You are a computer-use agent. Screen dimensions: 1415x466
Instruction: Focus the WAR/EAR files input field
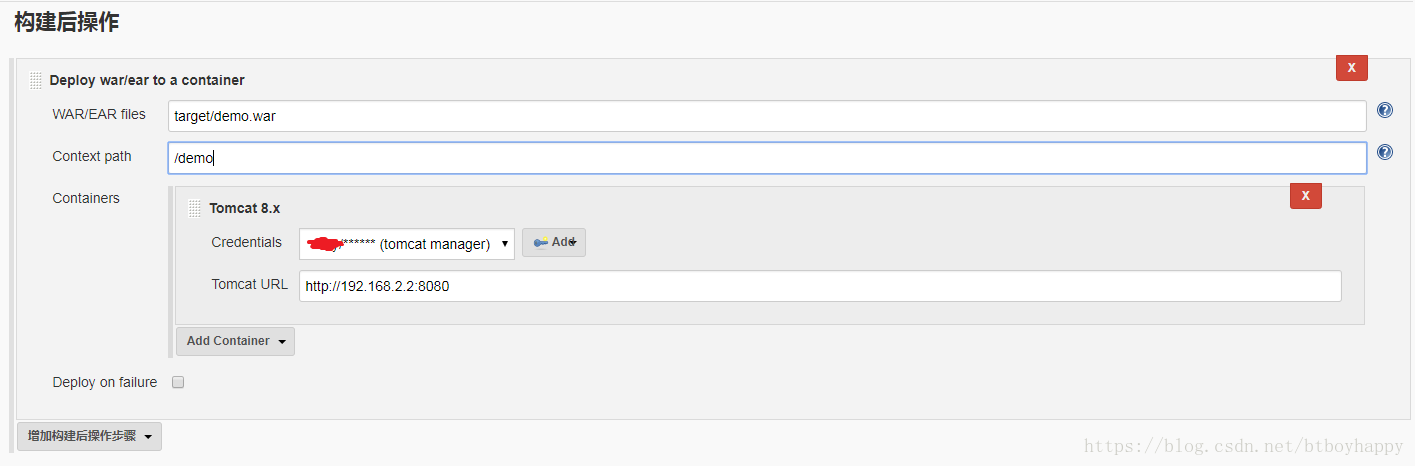[766, 116]
